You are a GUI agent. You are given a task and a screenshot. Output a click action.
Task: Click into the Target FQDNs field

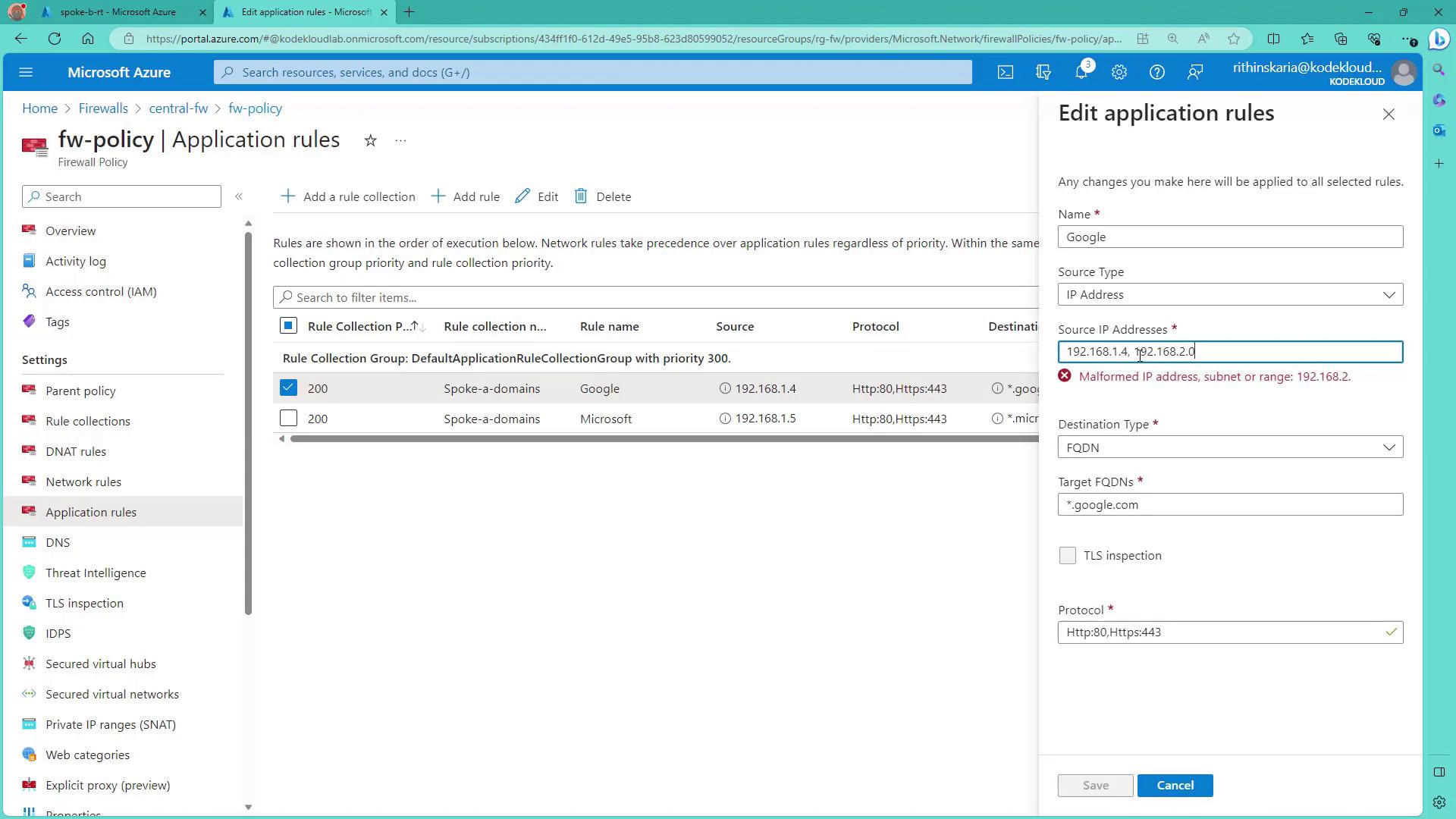[1230, 505]
